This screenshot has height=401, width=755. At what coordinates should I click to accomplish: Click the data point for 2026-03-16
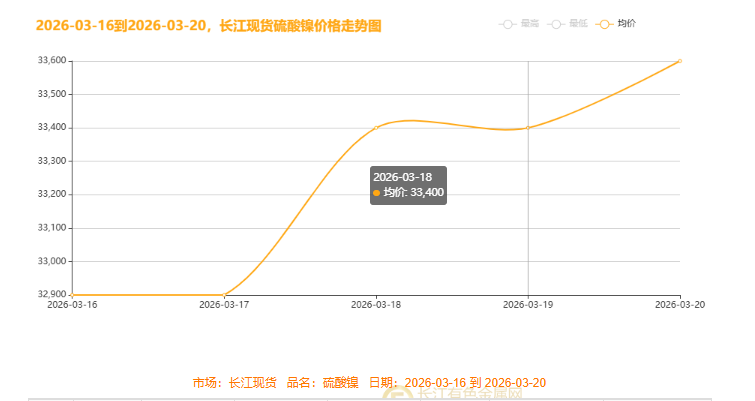point(72,295)
